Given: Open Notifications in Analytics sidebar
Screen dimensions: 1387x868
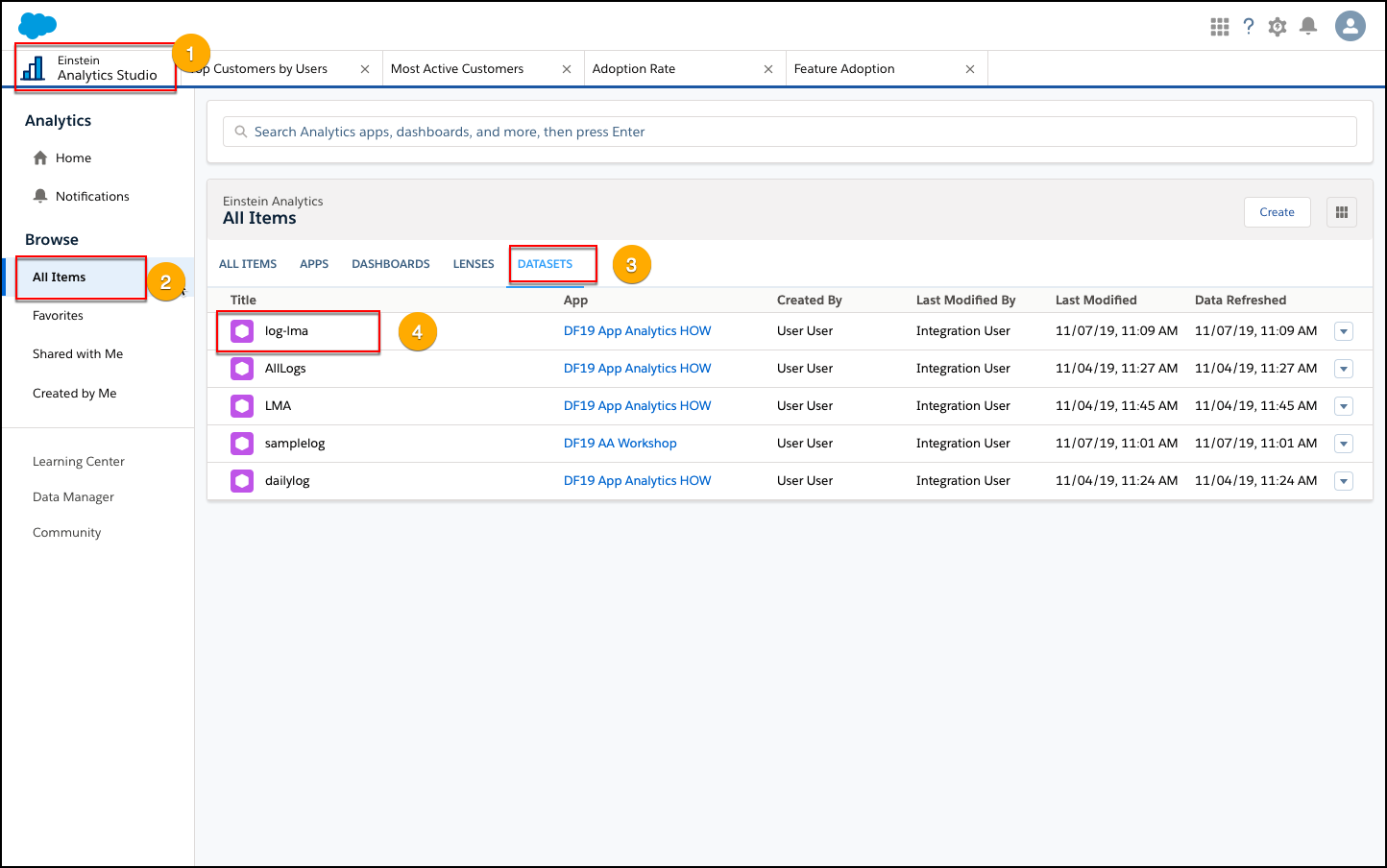Looking at the screenshot, I should 92,197.
